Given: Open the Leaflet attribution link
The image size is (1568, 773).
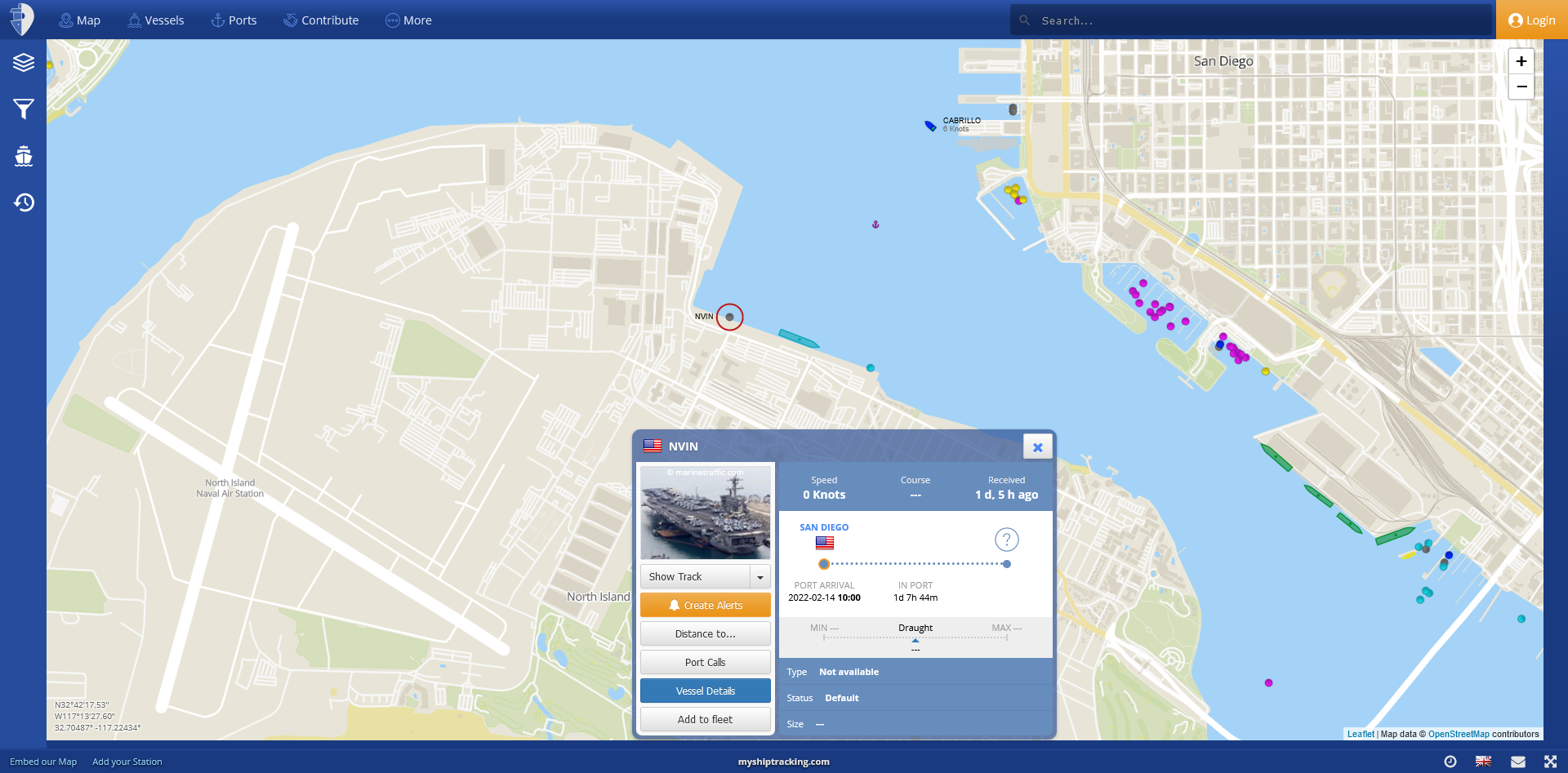Looking at the screenshot, I should pos(1361,734).
